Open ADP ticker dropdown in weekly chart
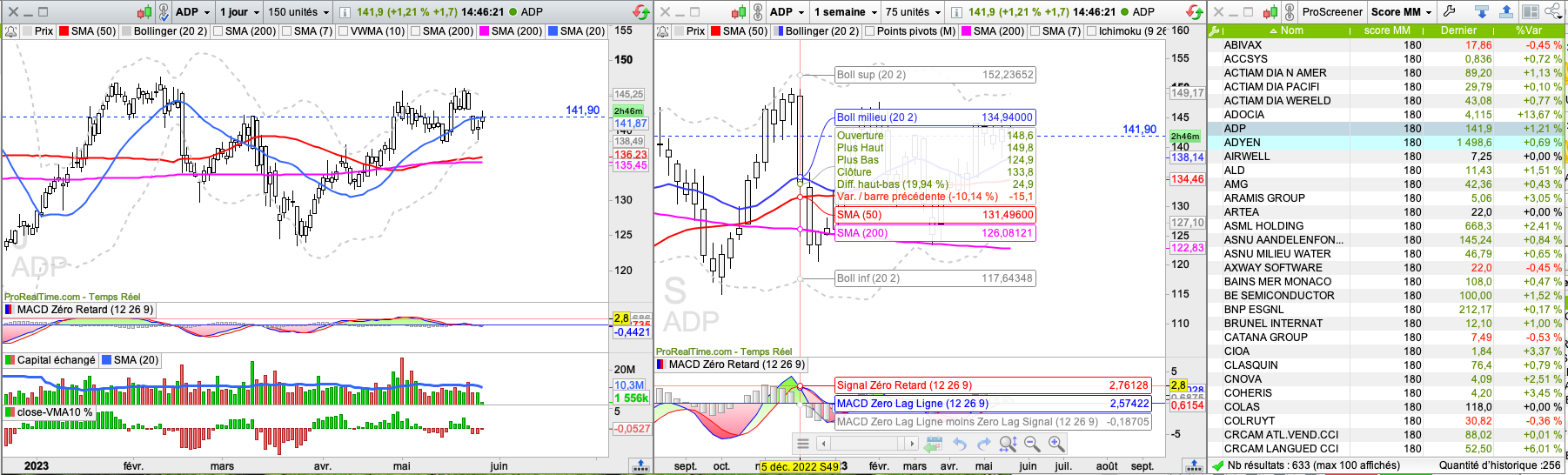 [788, 12]
